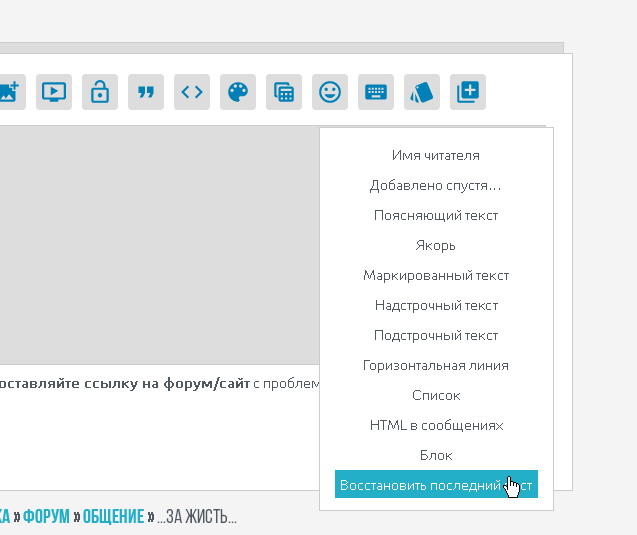Viewport: 637px width, 535px height.
Task: Choose 'Якорь' from the menu
Action: tap(436, 245)
